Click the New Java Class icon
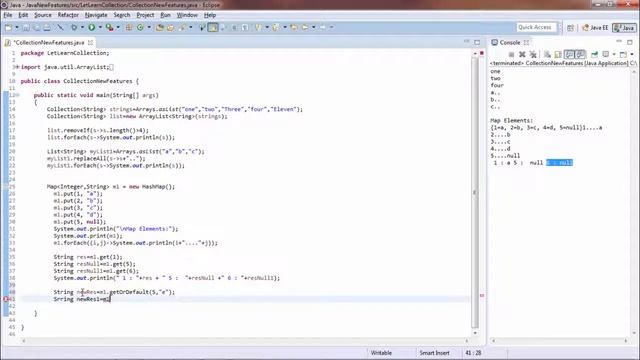The image size is (640, 360). pos(140,27)
